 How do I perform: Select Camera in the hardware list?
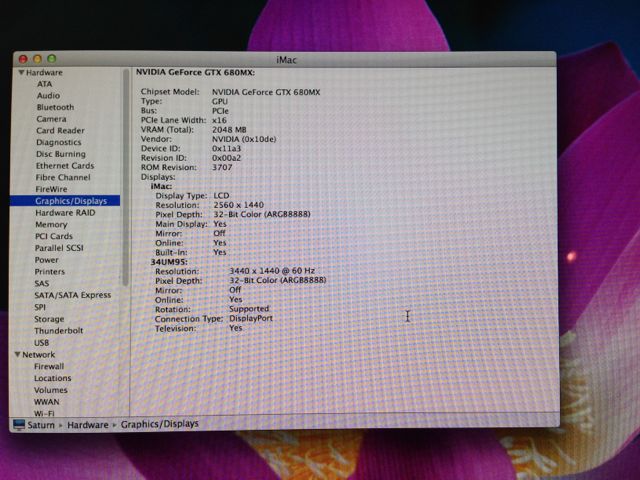tap(51, 119)
